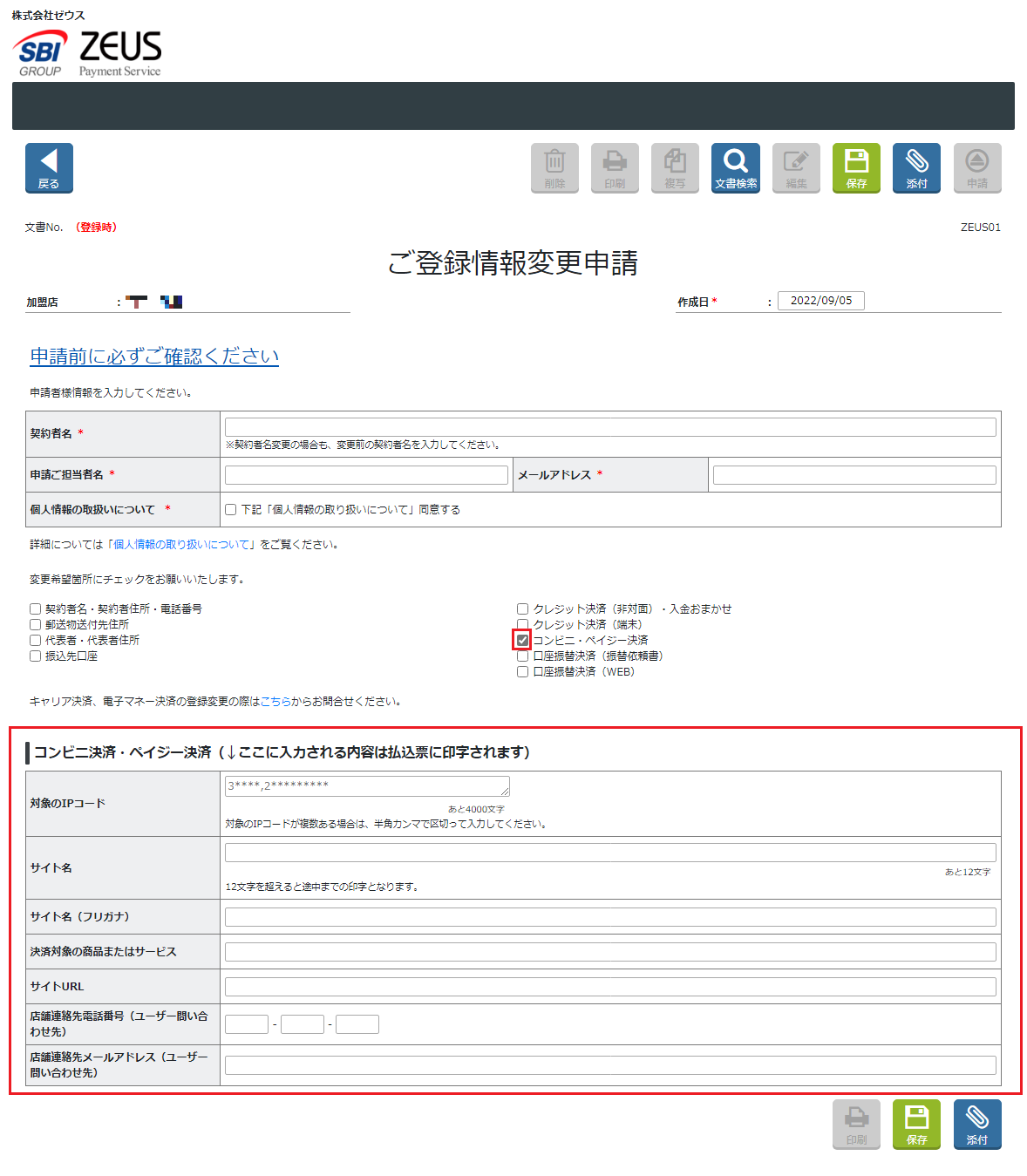This screenshot has width=1027, height=1176.
Task: Click the 申請 submit icon
Action: point(976,167)
